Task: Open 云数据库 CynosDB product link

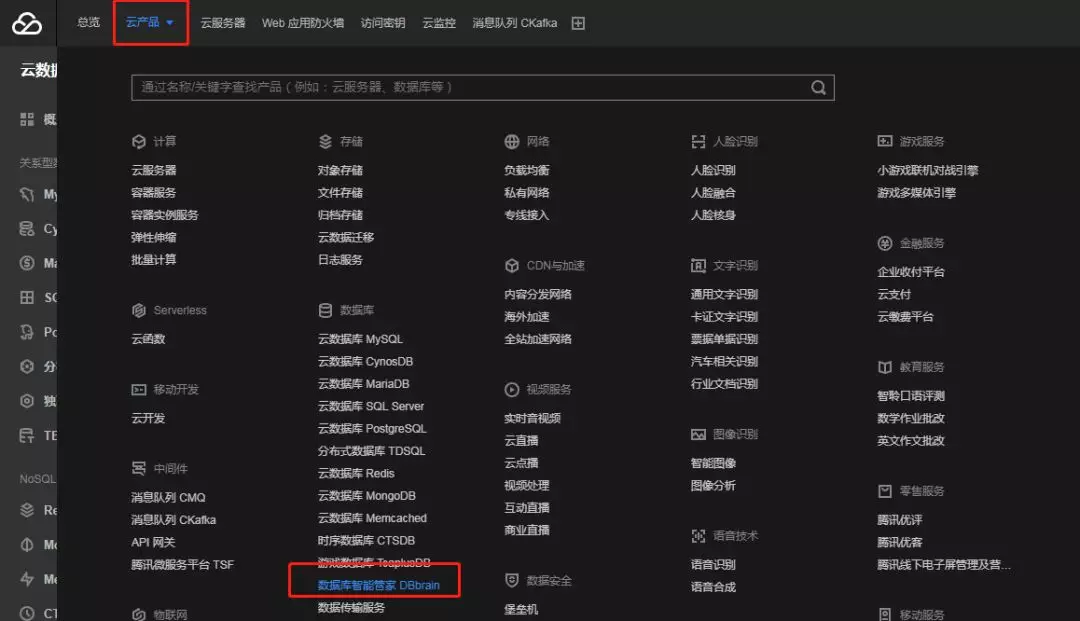Action: click(x=366, y=361)
